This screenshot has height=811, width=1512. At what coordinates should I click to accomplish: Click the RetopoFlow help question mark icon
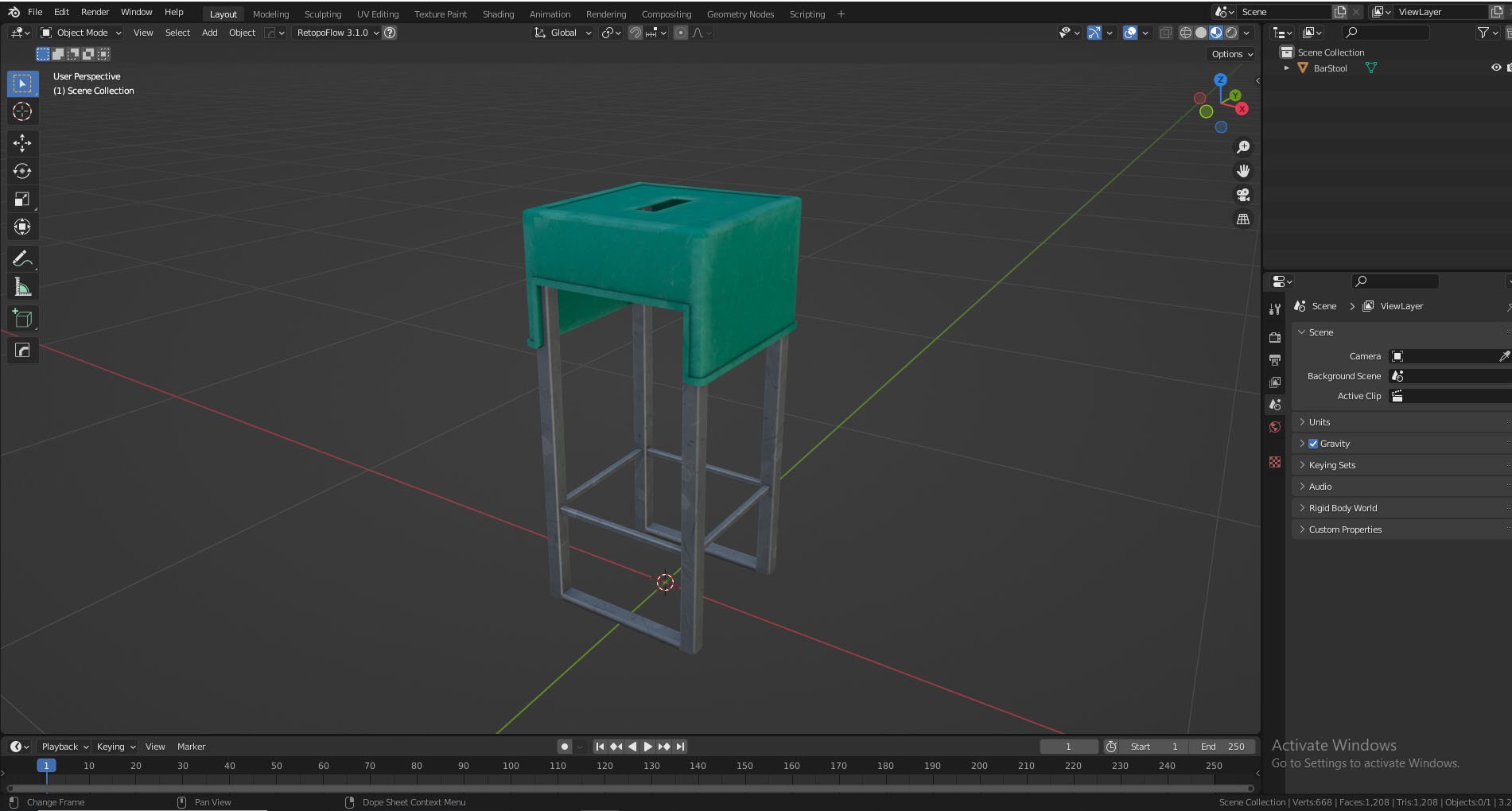(x=390, y=33)
